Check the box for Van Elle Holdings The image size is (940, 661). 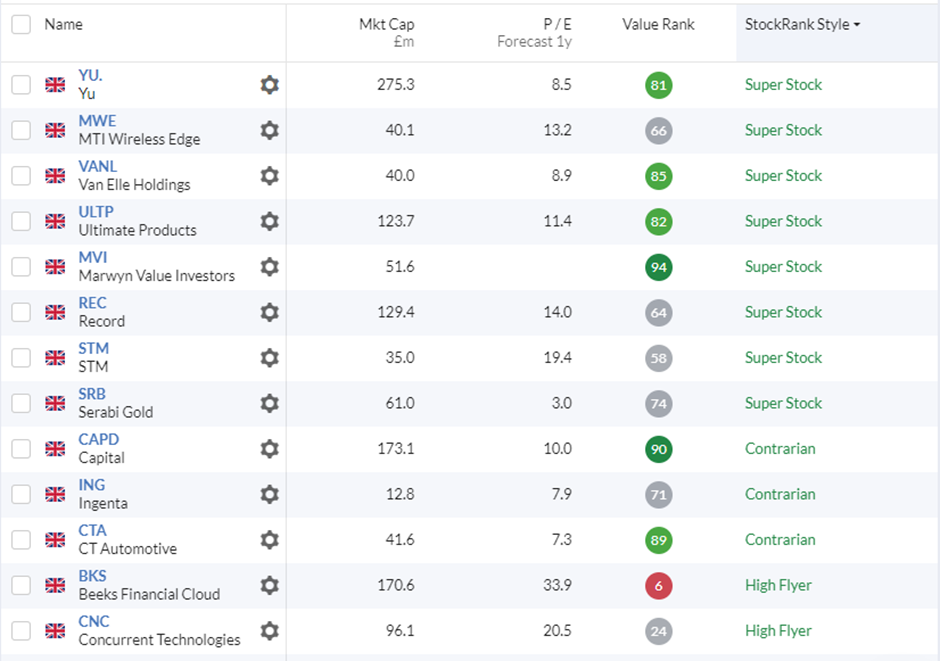click(x=21, y=176)
